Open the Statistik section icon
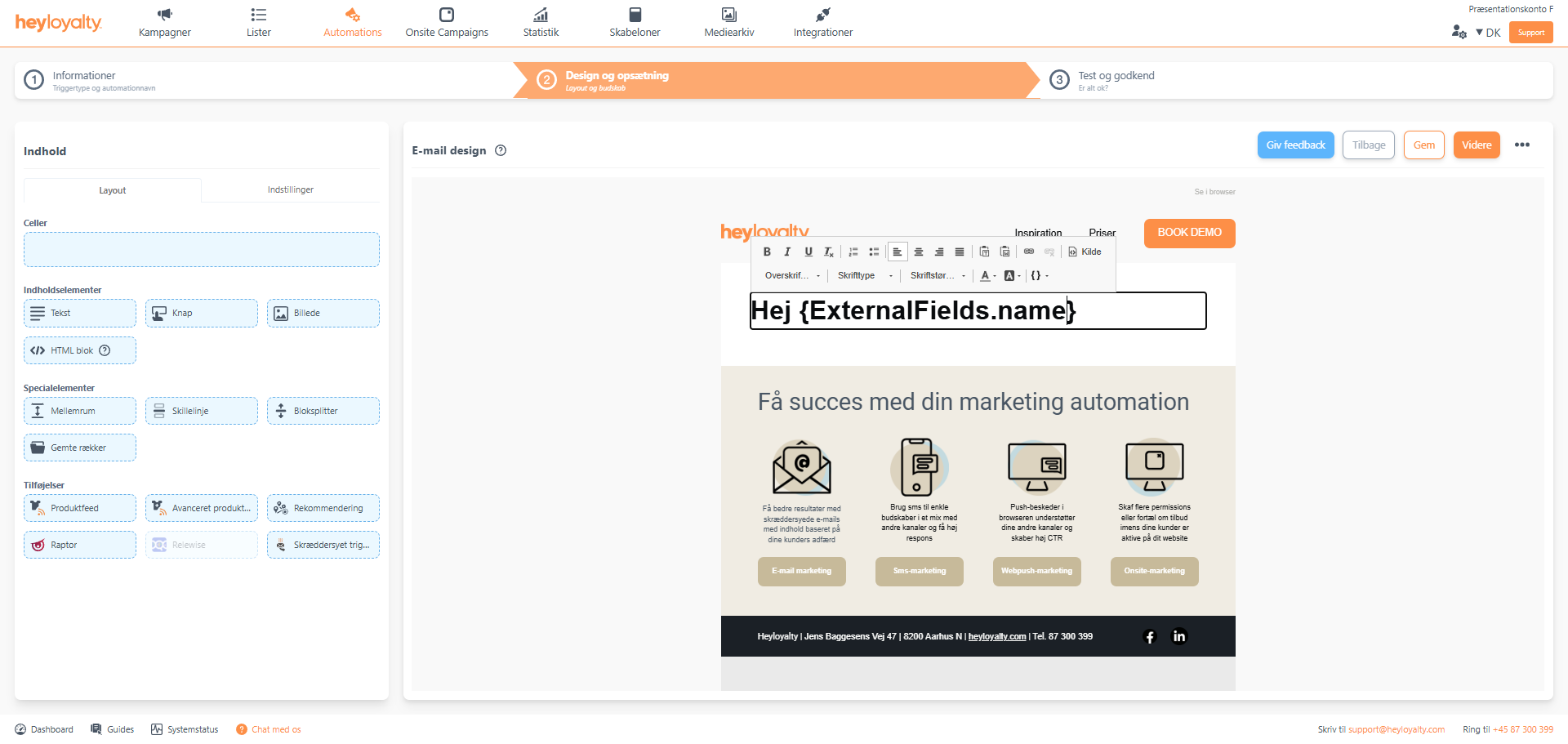The height and width of the screenshot is (744, 1568). click(541, 15)
